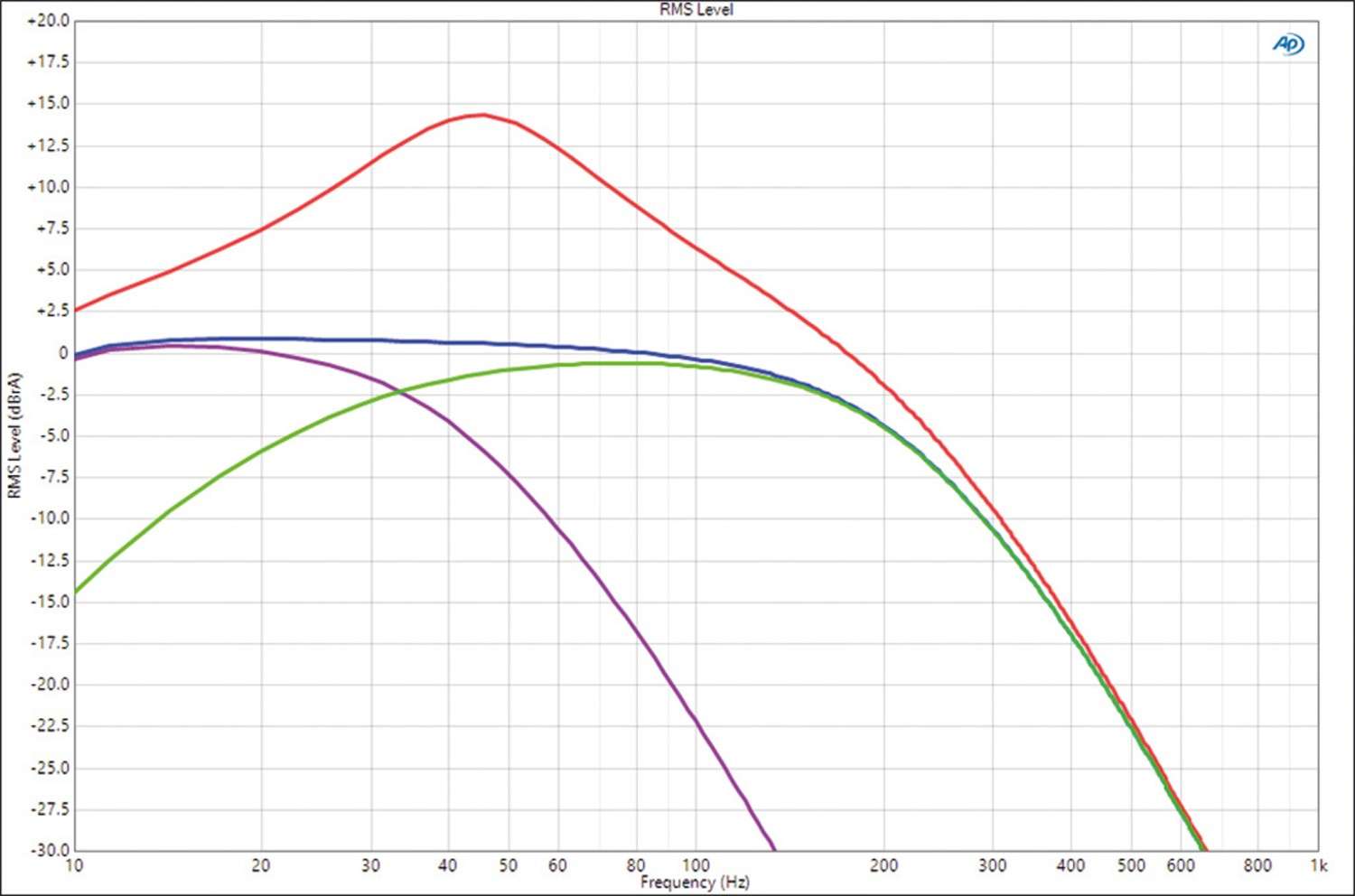
Task: Click the '300' frequency axis tick label
Action: click(x=993, y=865)
